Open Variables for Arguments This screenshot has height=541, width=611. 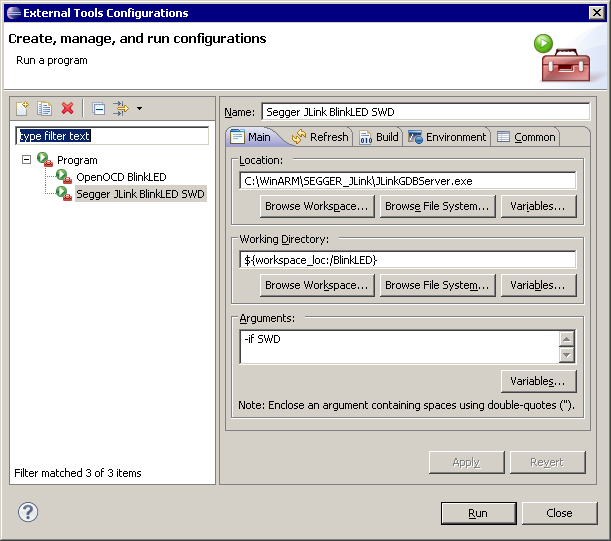(x=538, y=381)
